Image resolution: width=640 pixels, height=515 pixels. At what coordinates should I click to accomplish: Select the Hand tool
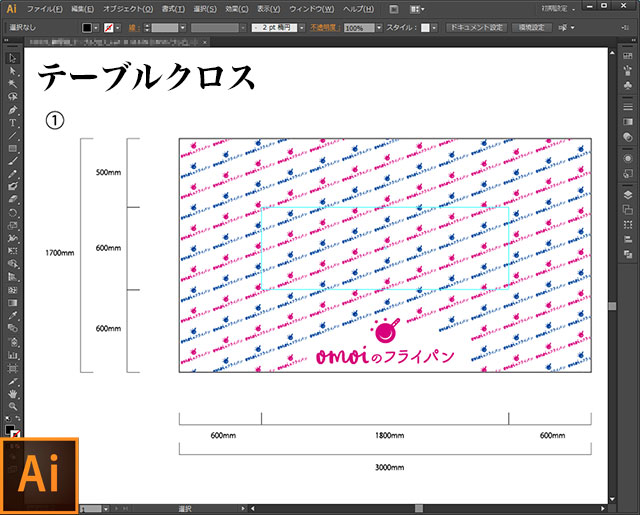tap(13, 394)
